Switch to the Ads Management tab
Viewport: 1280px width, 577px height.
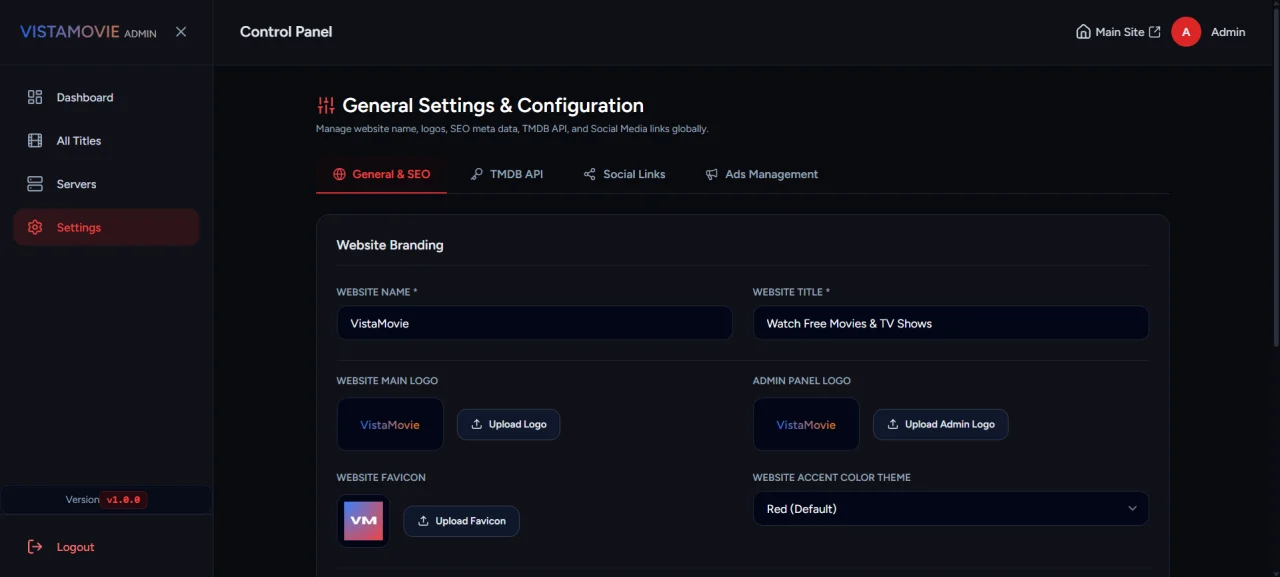762,174
